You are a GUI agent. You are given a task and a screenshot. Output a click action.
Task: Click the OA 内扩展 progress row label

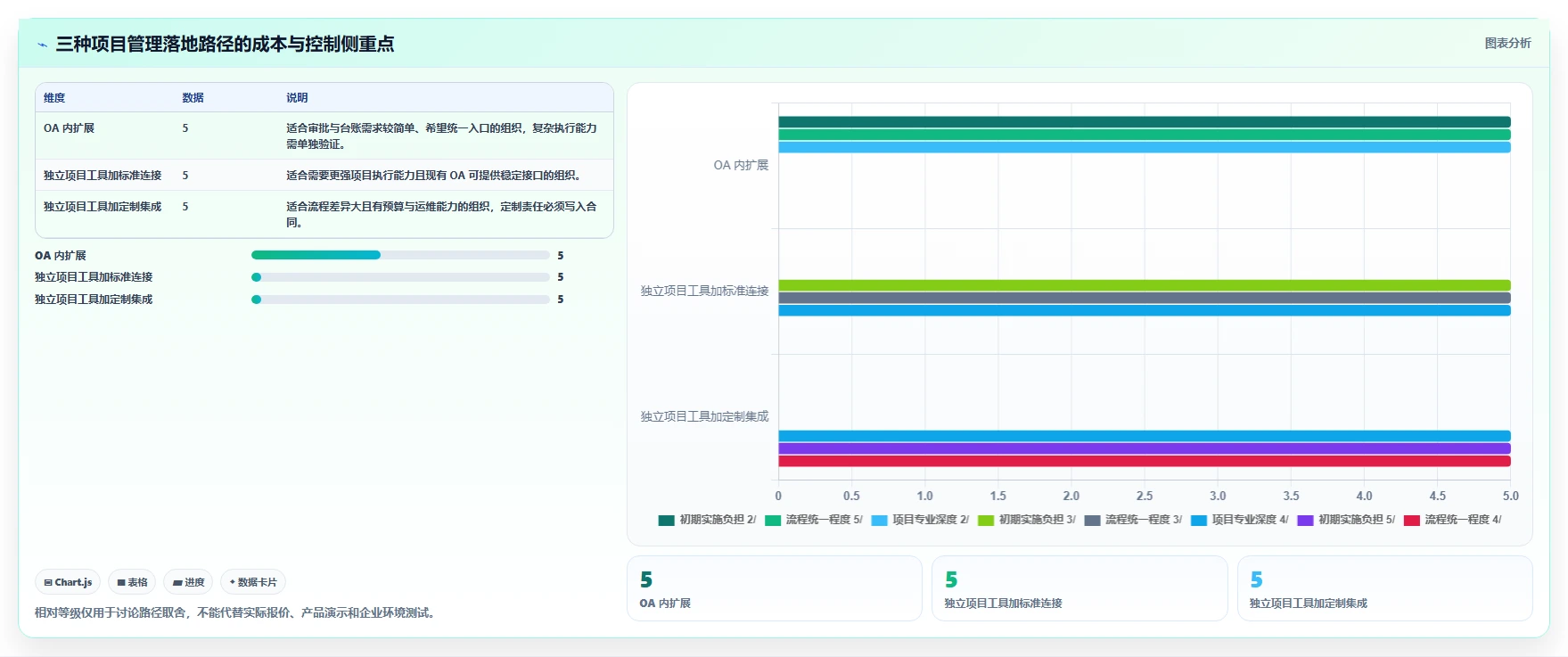point(61,256)
